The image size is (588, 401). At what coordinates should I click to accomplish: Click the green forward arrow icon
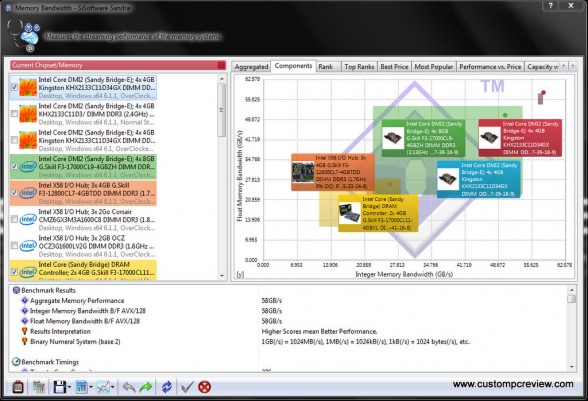(146, 387)
